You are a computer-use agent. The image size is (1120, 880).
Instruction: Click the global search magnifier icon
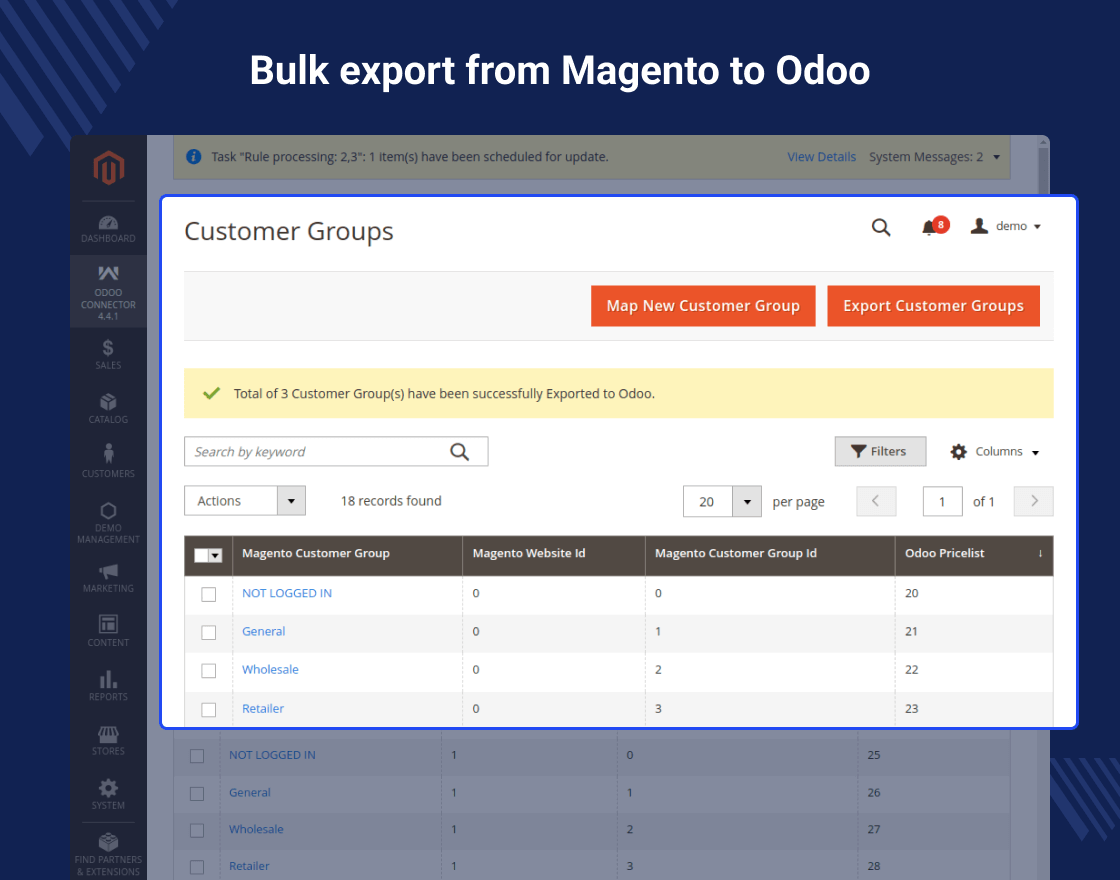(881, 227)
